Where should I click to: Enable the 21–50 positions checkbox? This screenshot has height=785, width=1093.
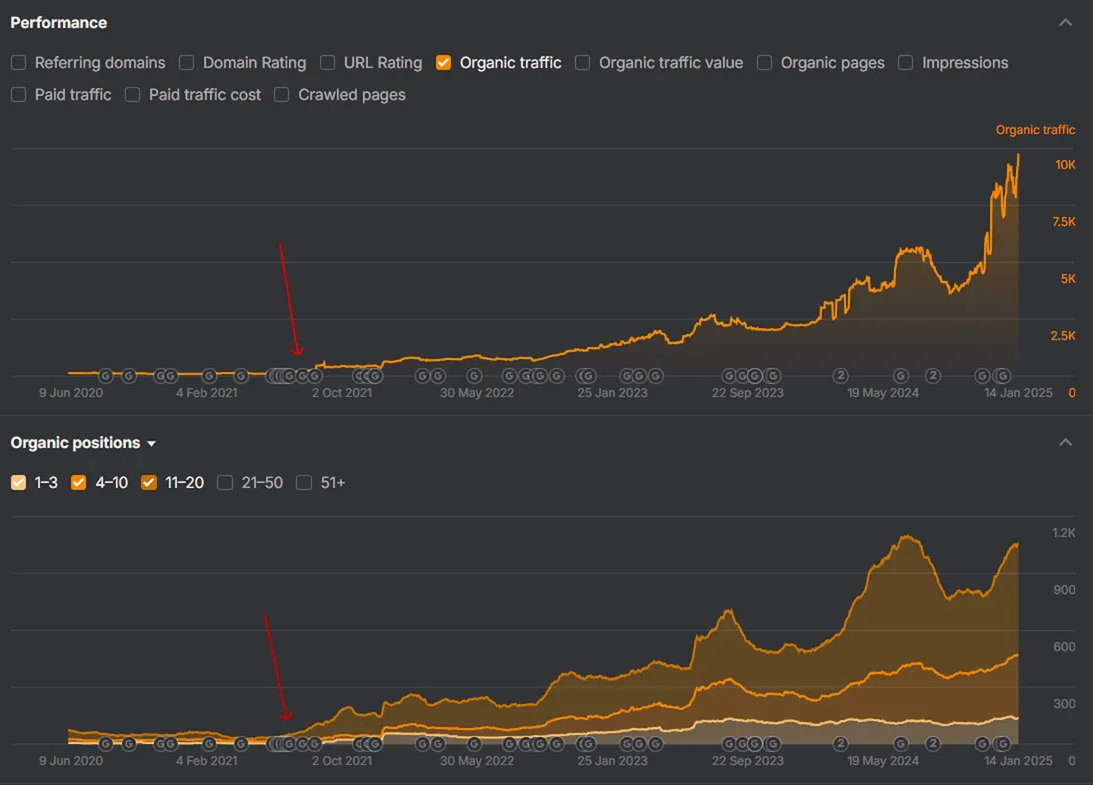pos(226,483)
